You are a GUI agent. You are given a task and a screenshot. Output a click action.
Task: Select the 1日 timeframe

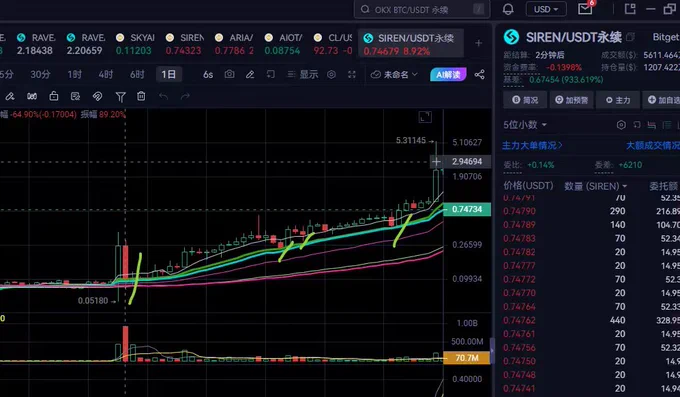tap(169, 75)
